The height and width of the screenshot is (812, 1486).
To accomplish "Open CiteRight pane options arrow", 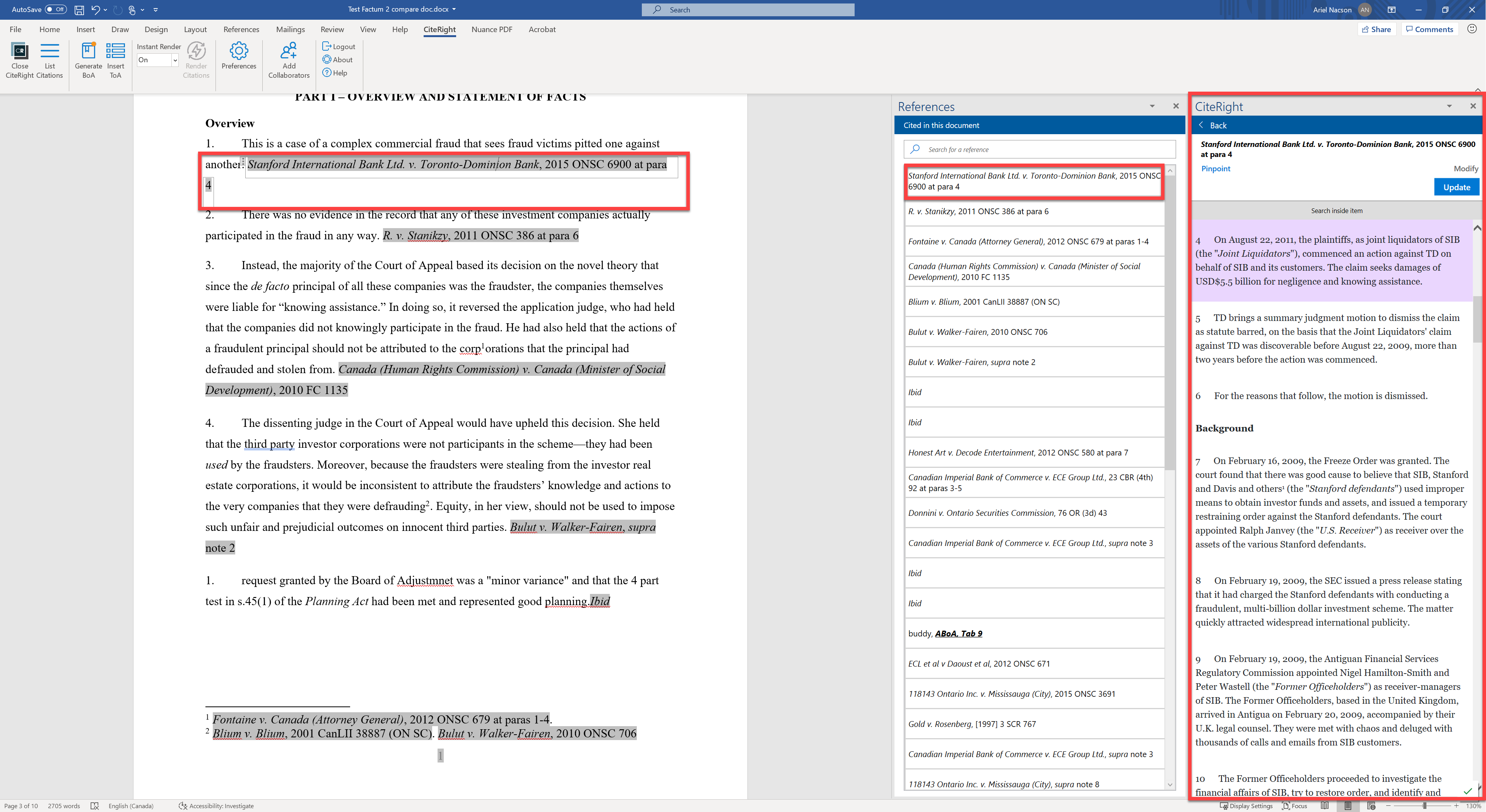I will (x=1449, y=106).
